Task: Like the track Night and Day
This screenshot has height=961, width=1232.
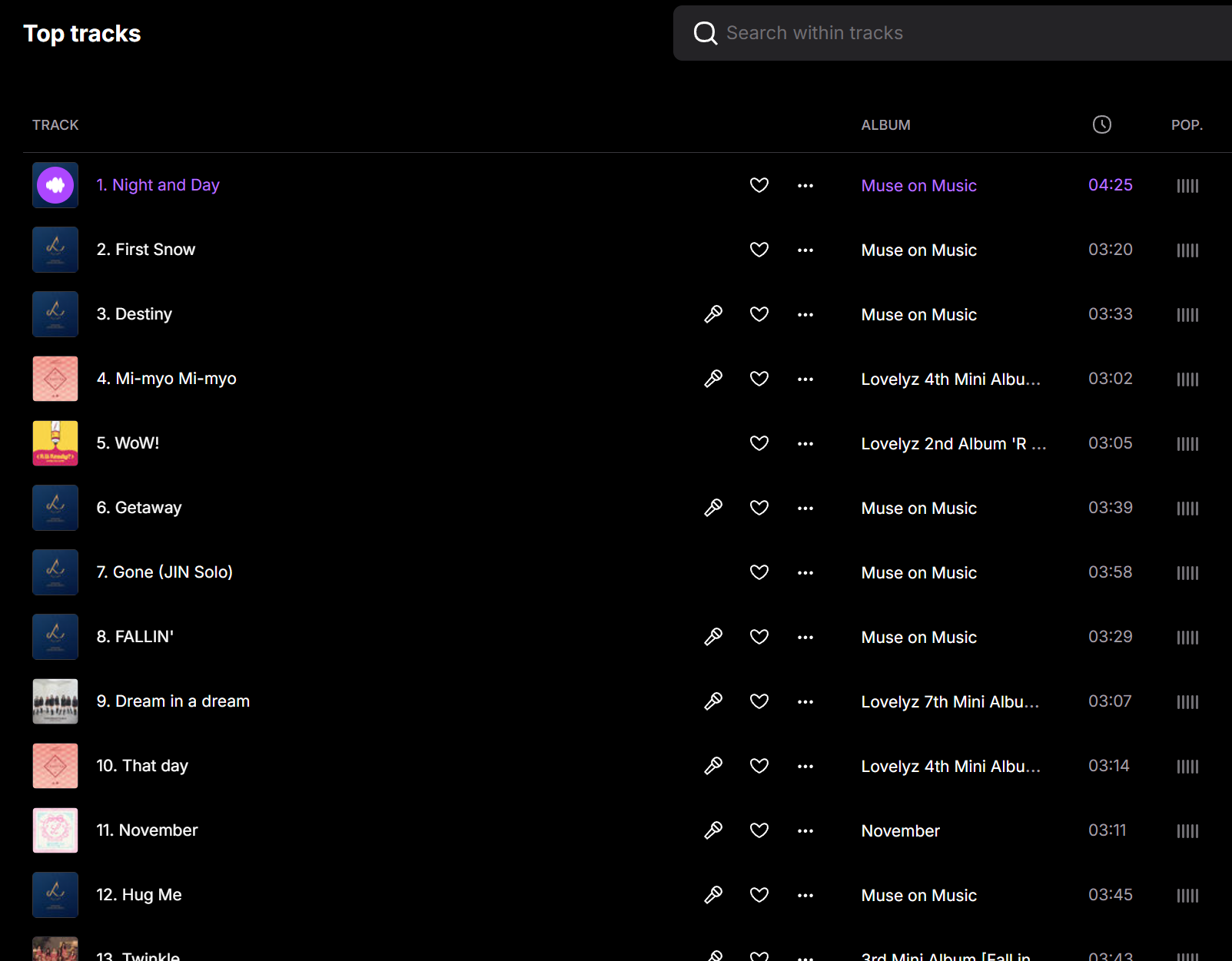Action: (x=759, y=185)
